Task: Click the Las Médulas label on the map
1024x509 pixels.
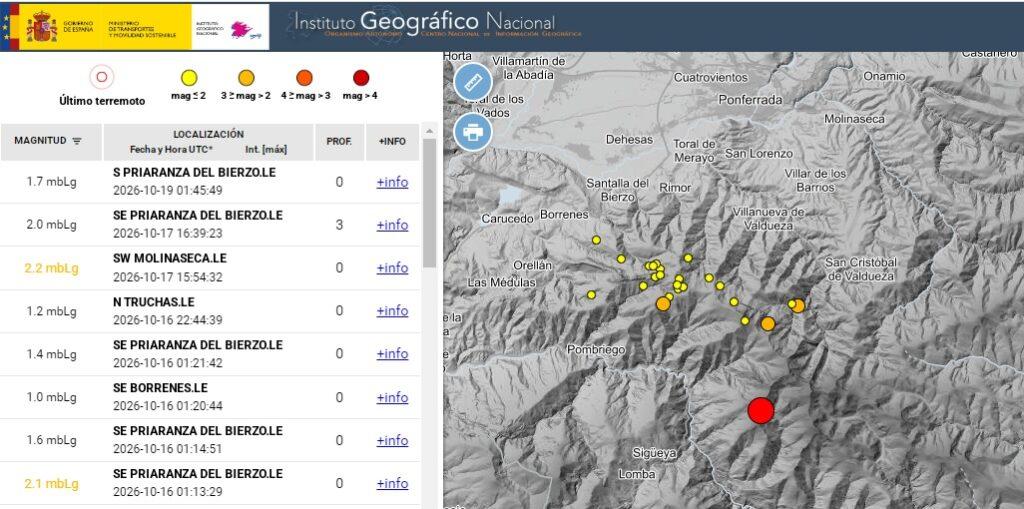Action: tap(502, 283)
